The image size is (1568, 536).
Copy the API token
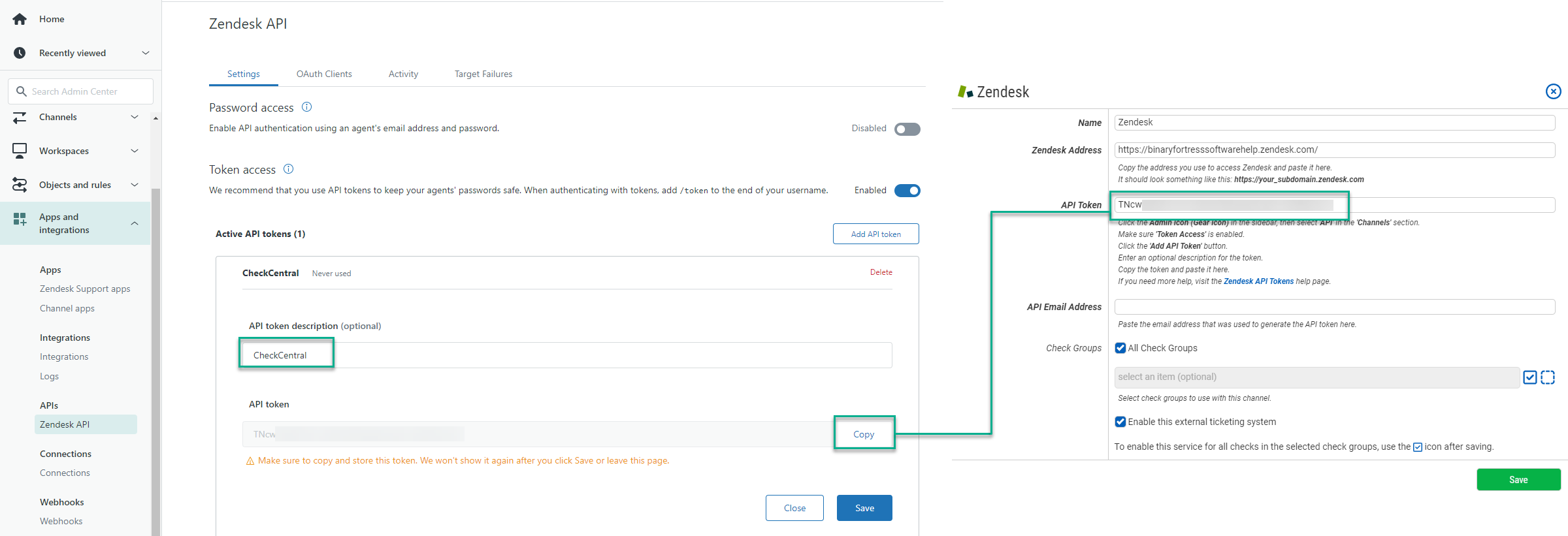tap(864, 434)
